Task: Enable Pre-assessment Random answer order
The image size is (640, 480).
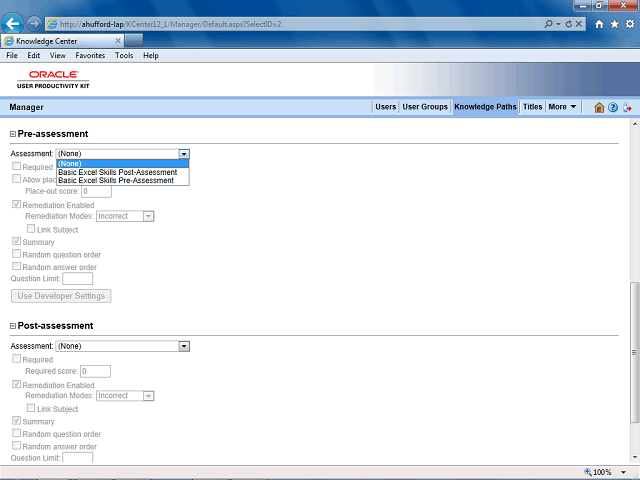Action: point(16,266)
